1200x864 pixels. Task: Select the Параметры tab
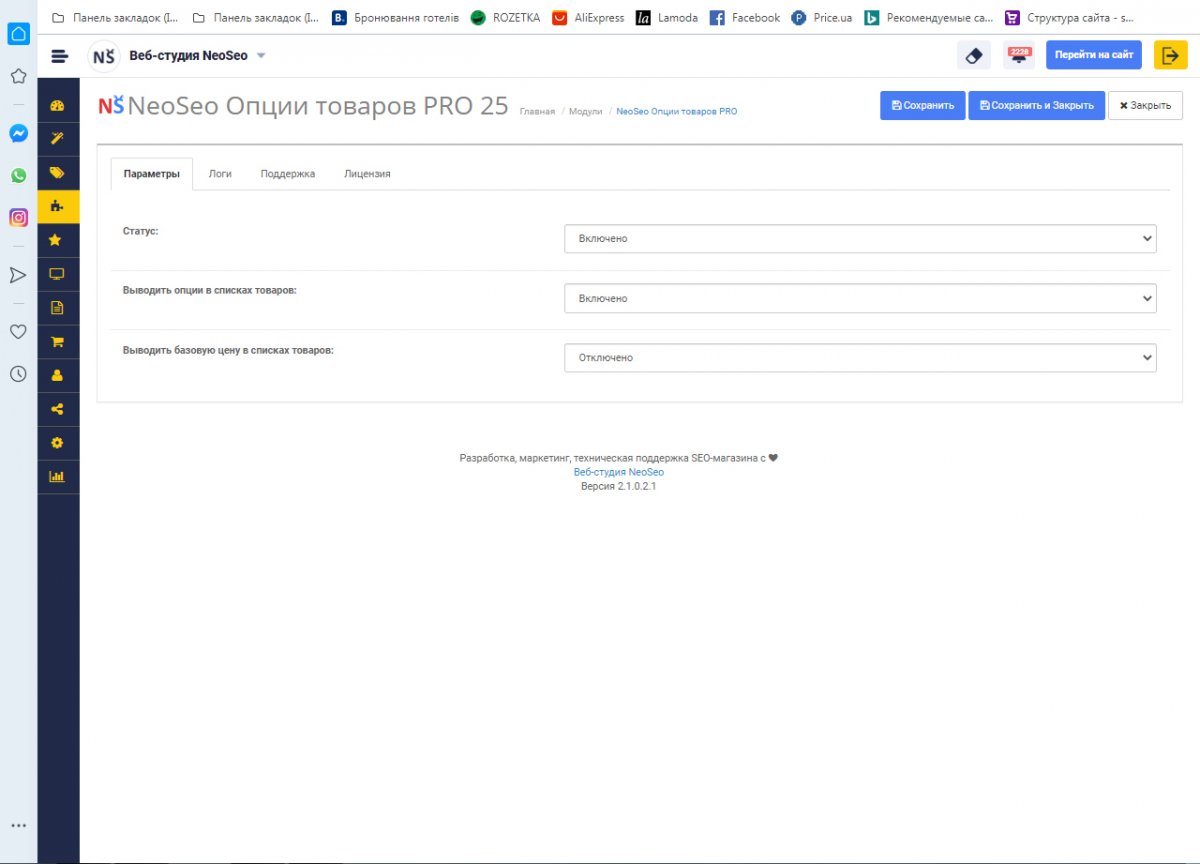(x=151, y=174)
